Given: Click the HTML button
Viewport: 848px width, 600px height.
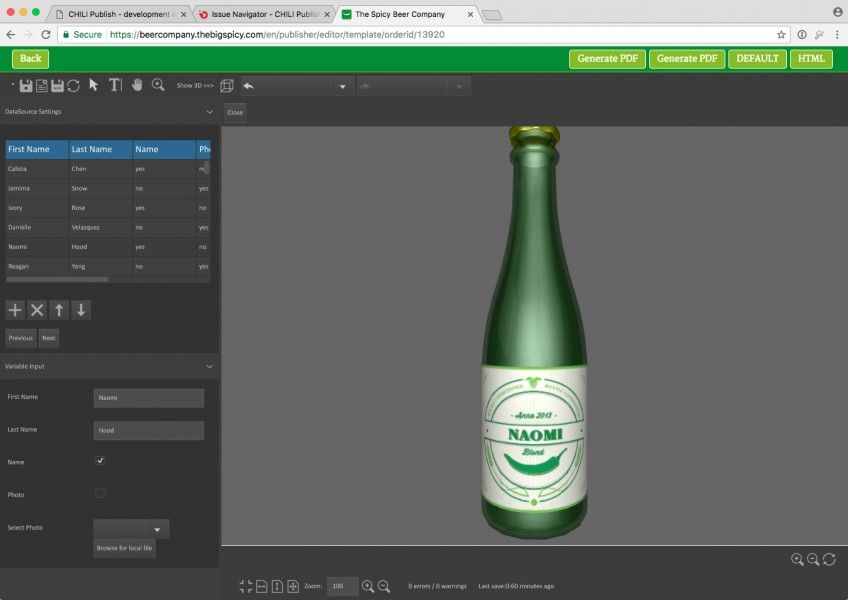Looking at the screenshot, I should [811, 58].
